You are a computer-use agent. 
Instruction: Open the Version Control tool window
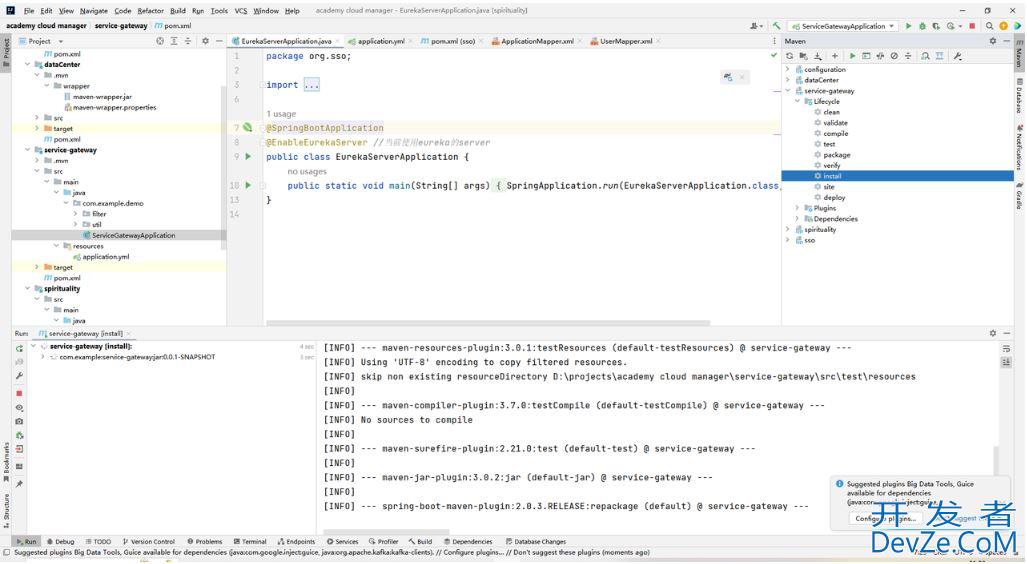148,542
